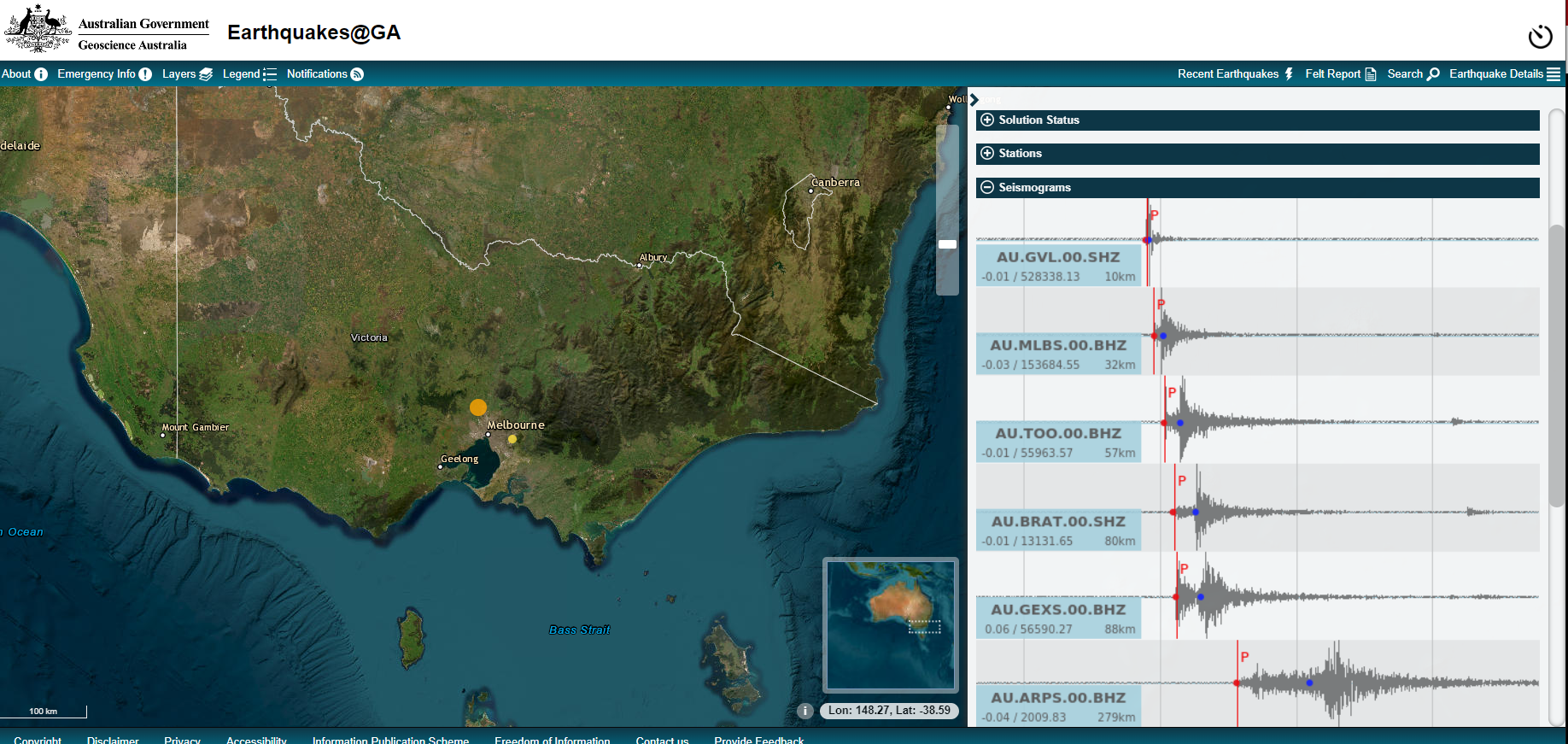The height and width of the screenshot is (744, 1568).
Task: Open the Copyright footer link
Action: [x=38, y=740]
